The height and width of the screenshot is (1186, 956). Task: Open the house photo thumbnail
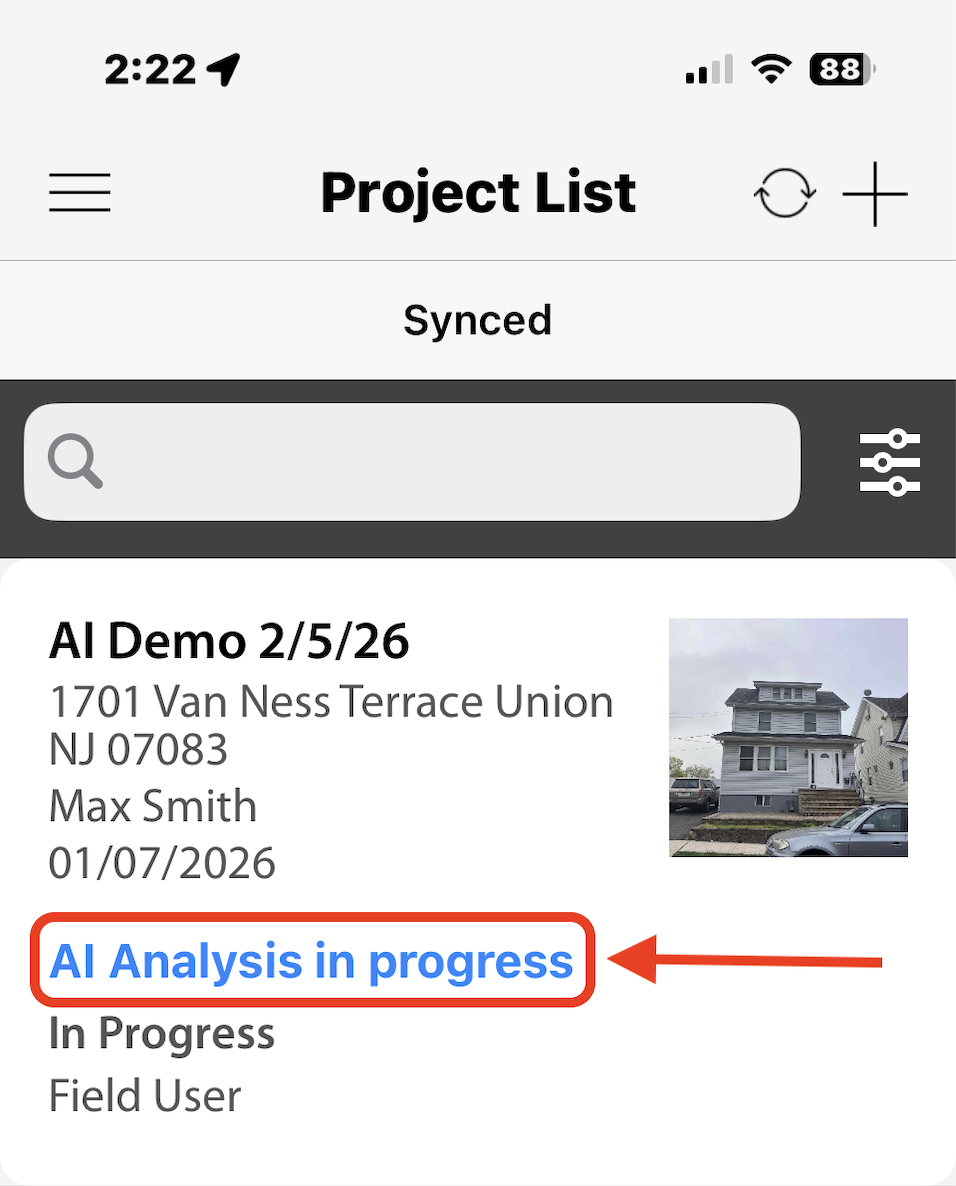click(788, 737)
